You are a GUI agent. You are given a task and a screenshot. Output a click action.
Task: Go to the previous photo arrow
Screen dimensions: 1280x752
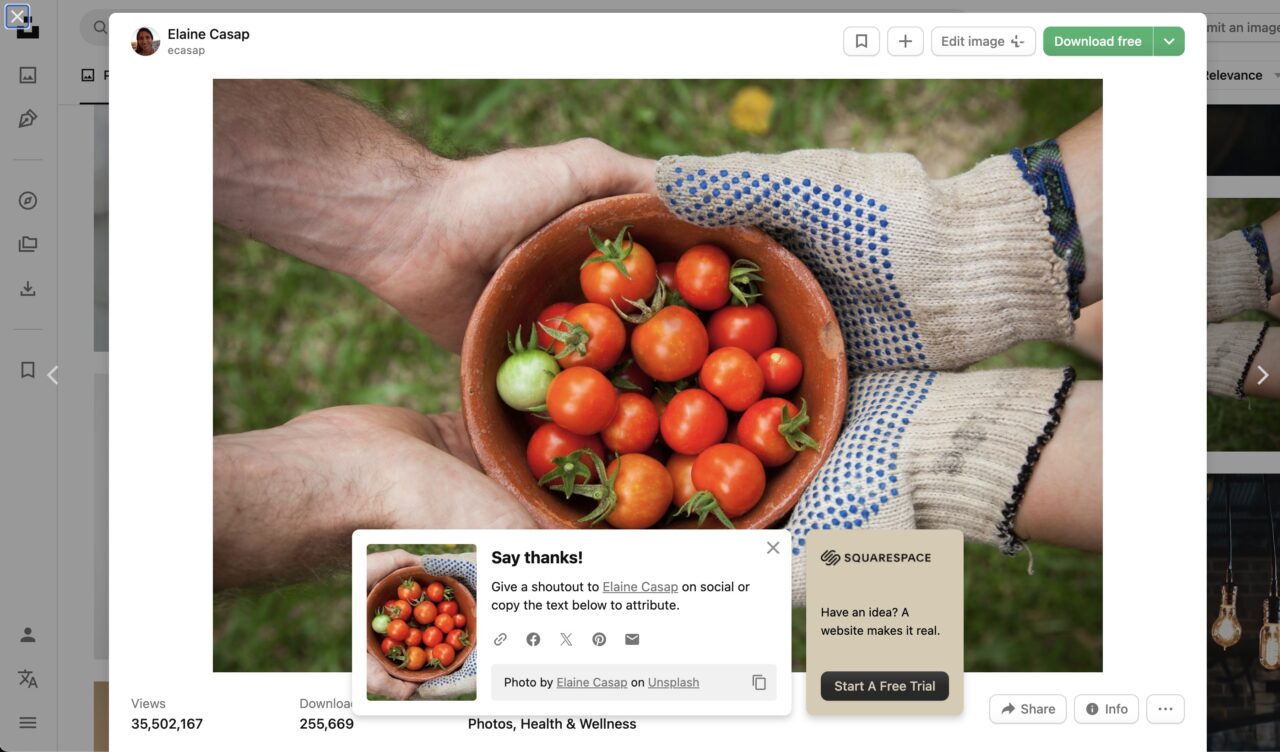(53, 375)
